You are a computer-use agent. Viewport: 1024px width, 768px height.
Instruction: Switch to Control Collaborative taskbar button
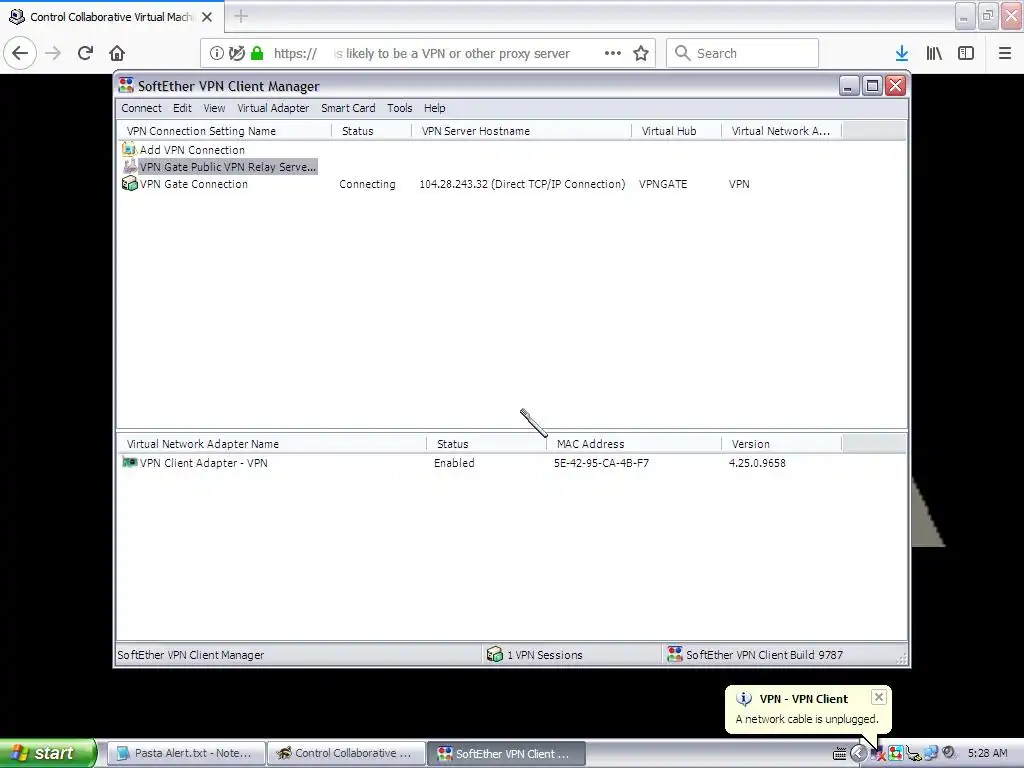346,753
